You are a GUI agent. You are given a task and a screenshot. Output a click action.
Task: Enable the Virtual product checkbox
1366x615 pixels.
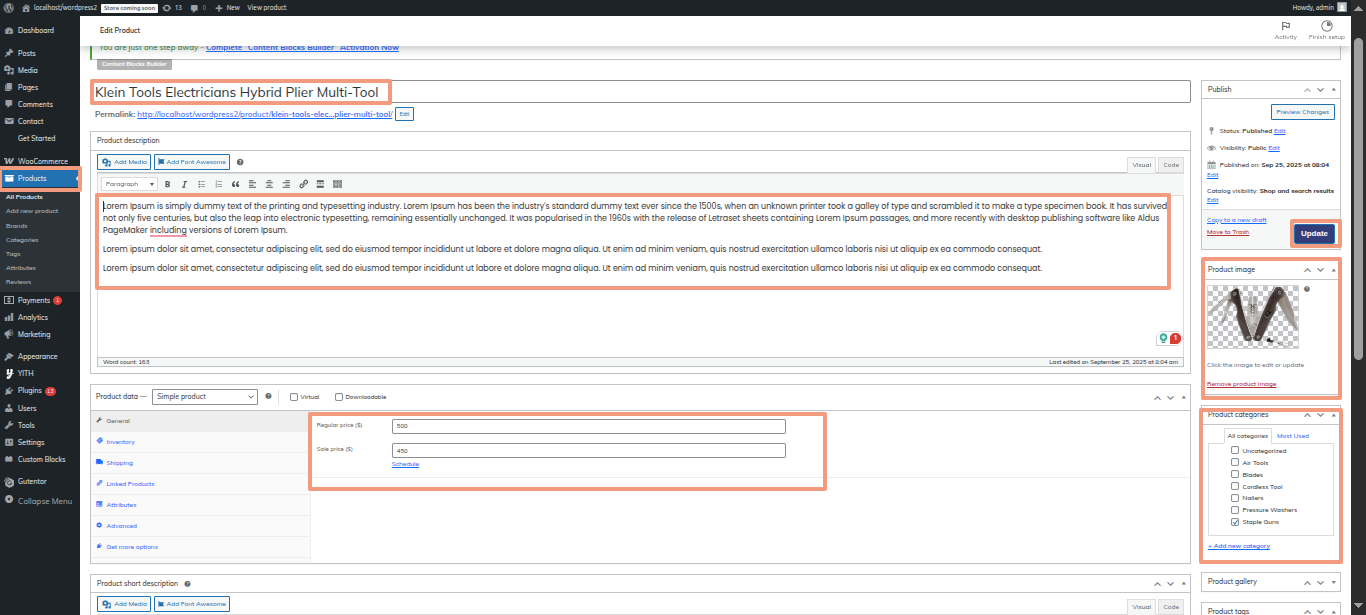point(293,397)
